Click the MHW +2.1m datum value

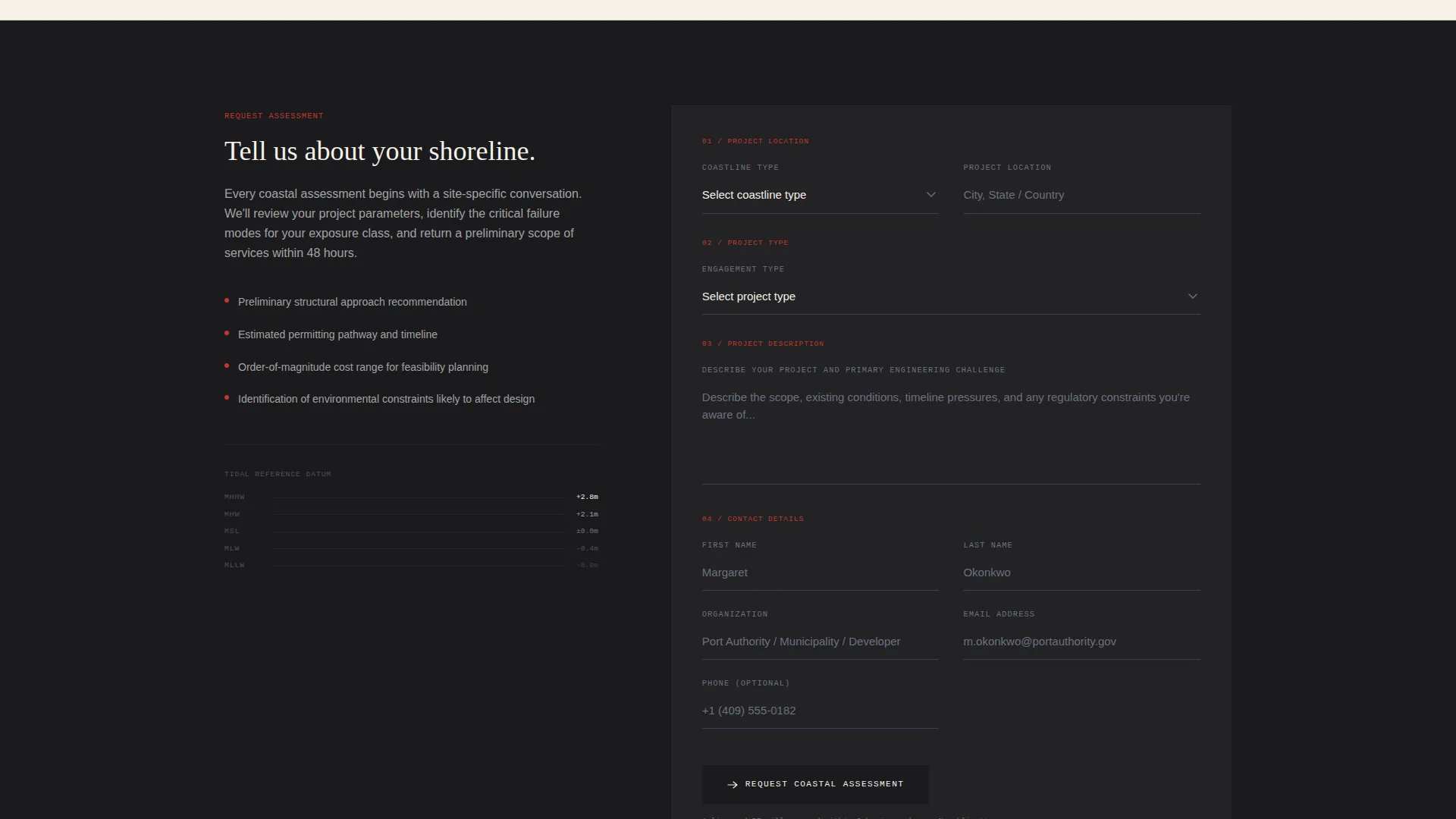pos(587,514)
